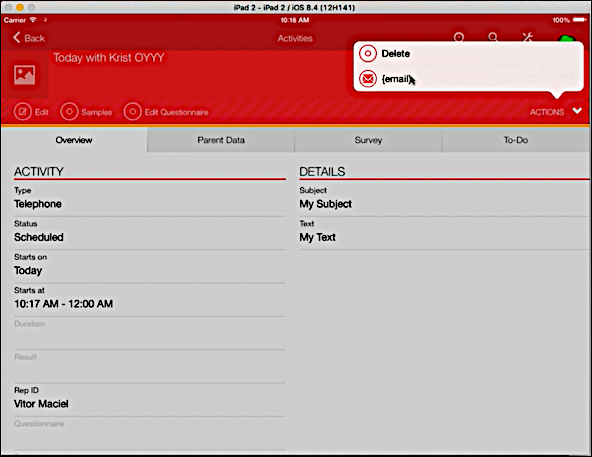Click the circular target icon in header
Image resolution: width=592 pixels, height=457 pixels.
click(x=459, y=37)
